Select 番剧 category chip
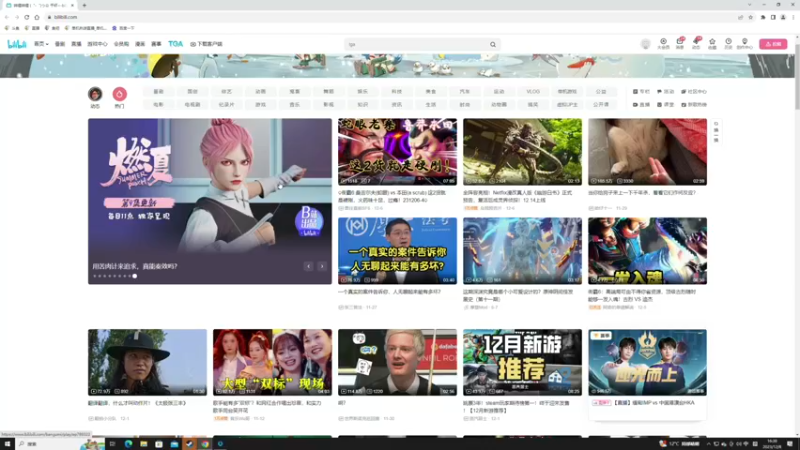Viewport: 800px width, 450px height. pos(159,91)
